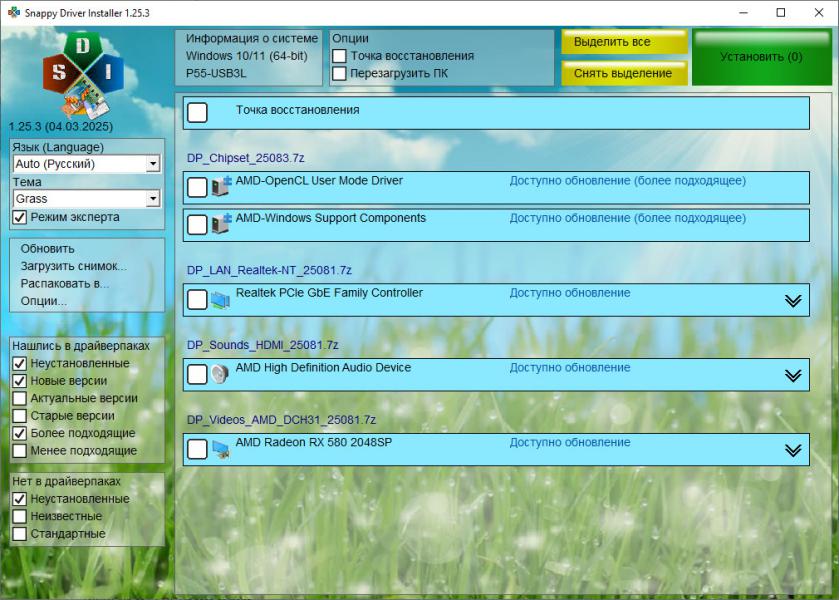Click the AMD High Definition Audio speaker icon

tap(221, 374)
